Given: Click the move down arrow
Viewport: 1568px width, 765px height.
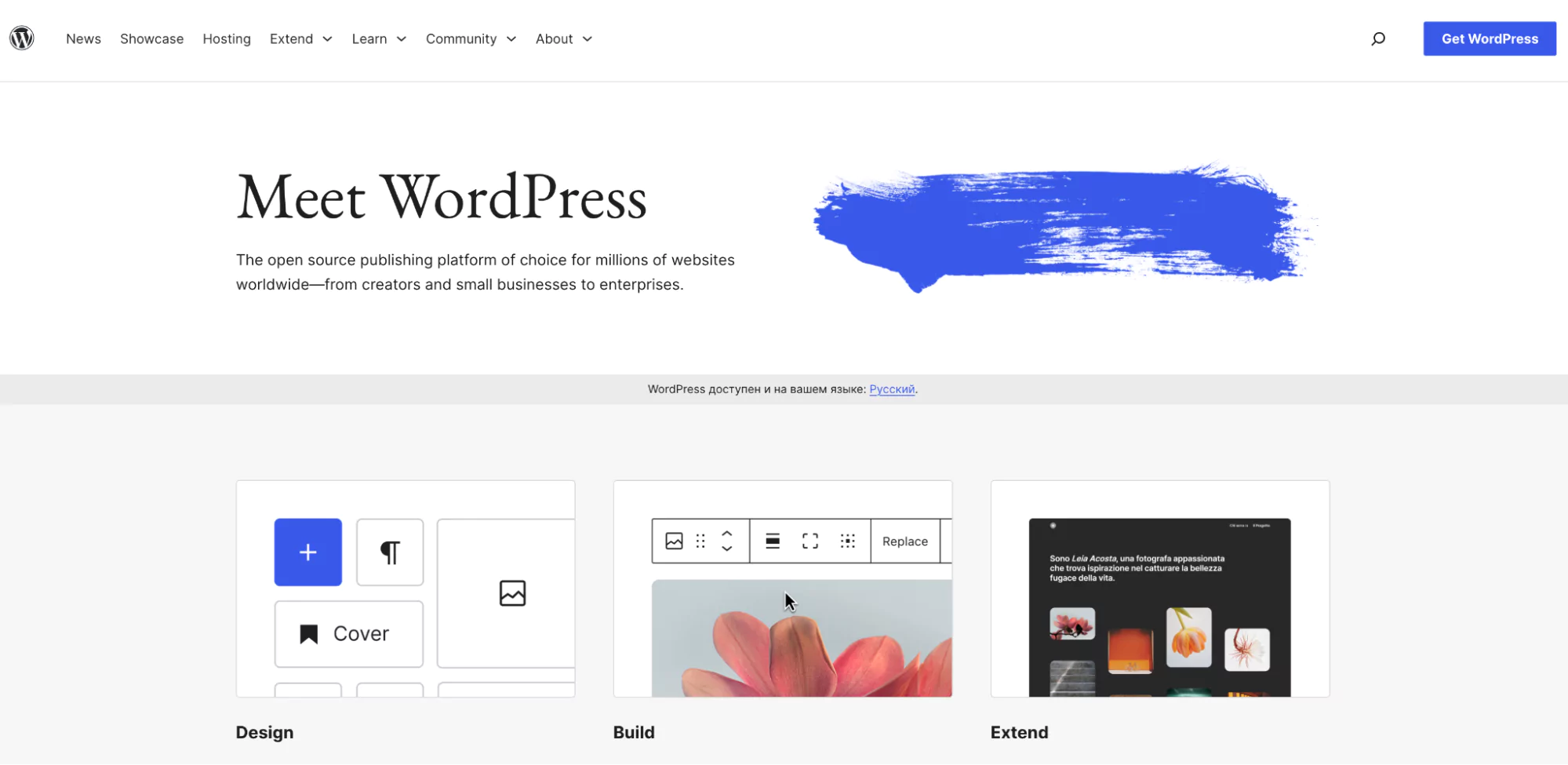Looking at the screenshot, I should 727,548.
